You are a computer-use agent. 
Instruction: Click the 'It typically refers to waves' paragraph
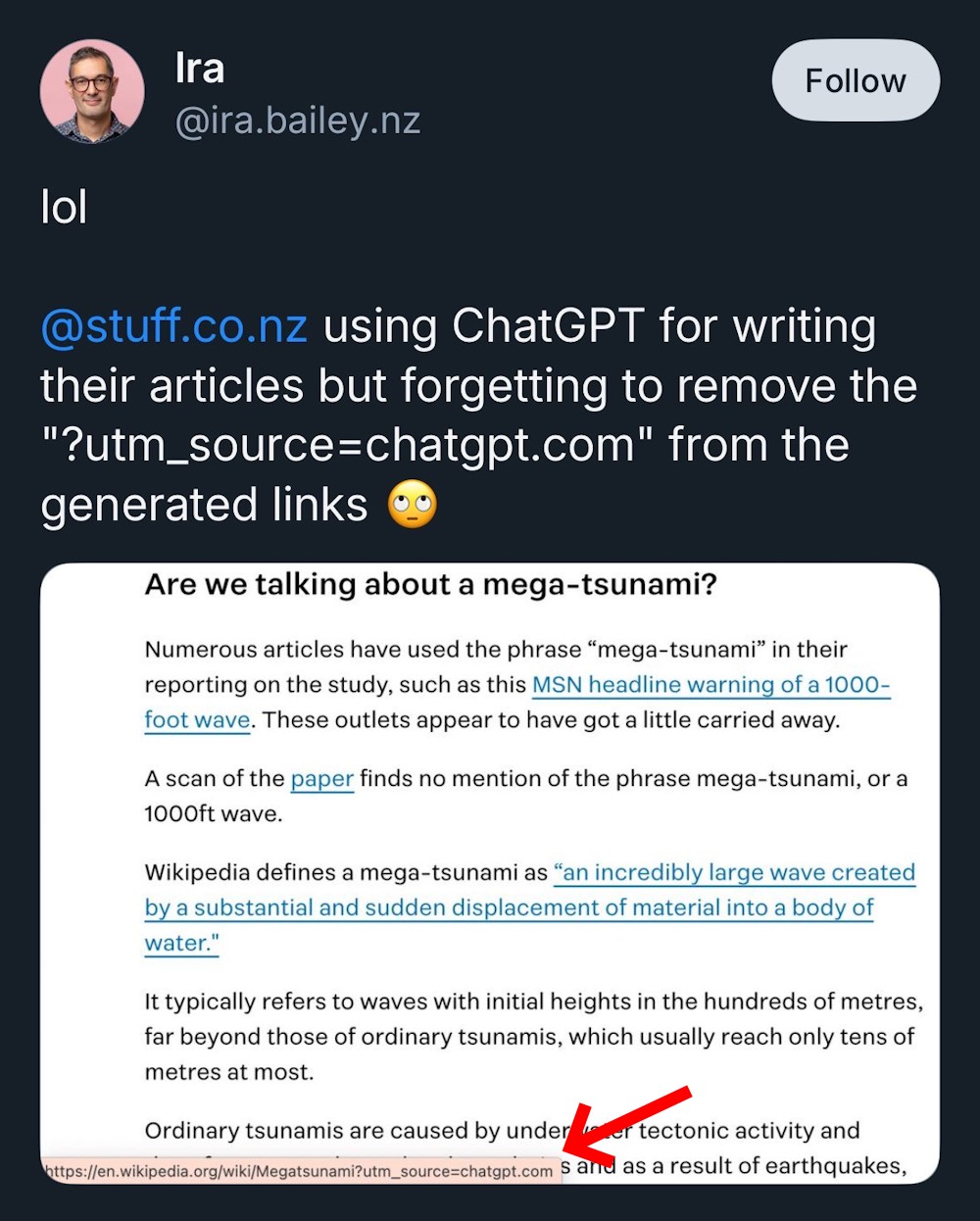534,1037
